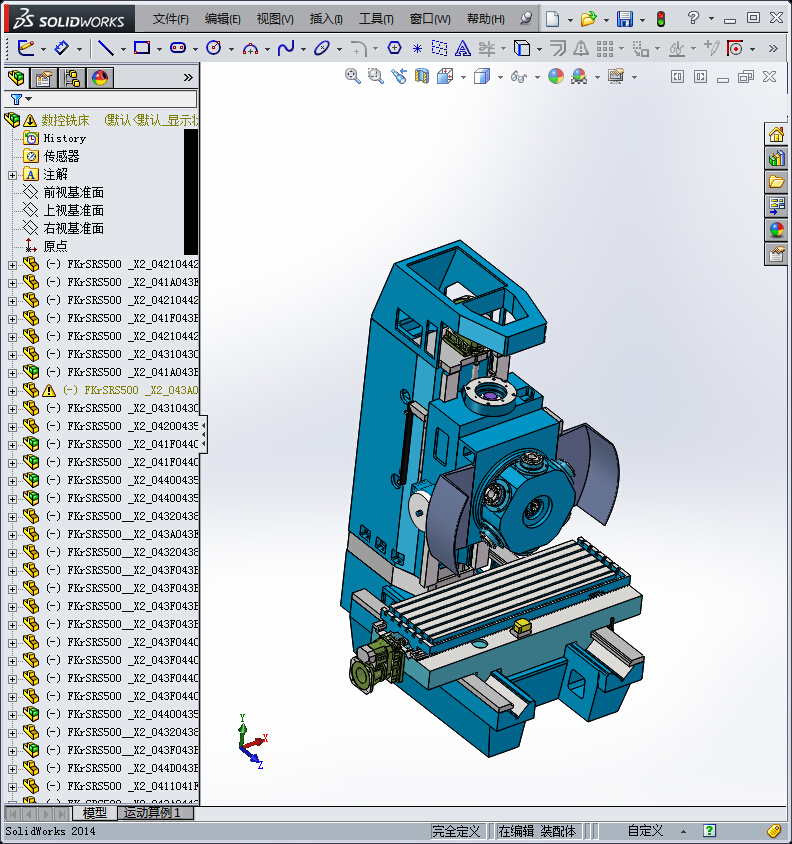This screenshot has height=844, width=792.
Task: Open the DisplayManager tab
Action: tap(100, 78)
